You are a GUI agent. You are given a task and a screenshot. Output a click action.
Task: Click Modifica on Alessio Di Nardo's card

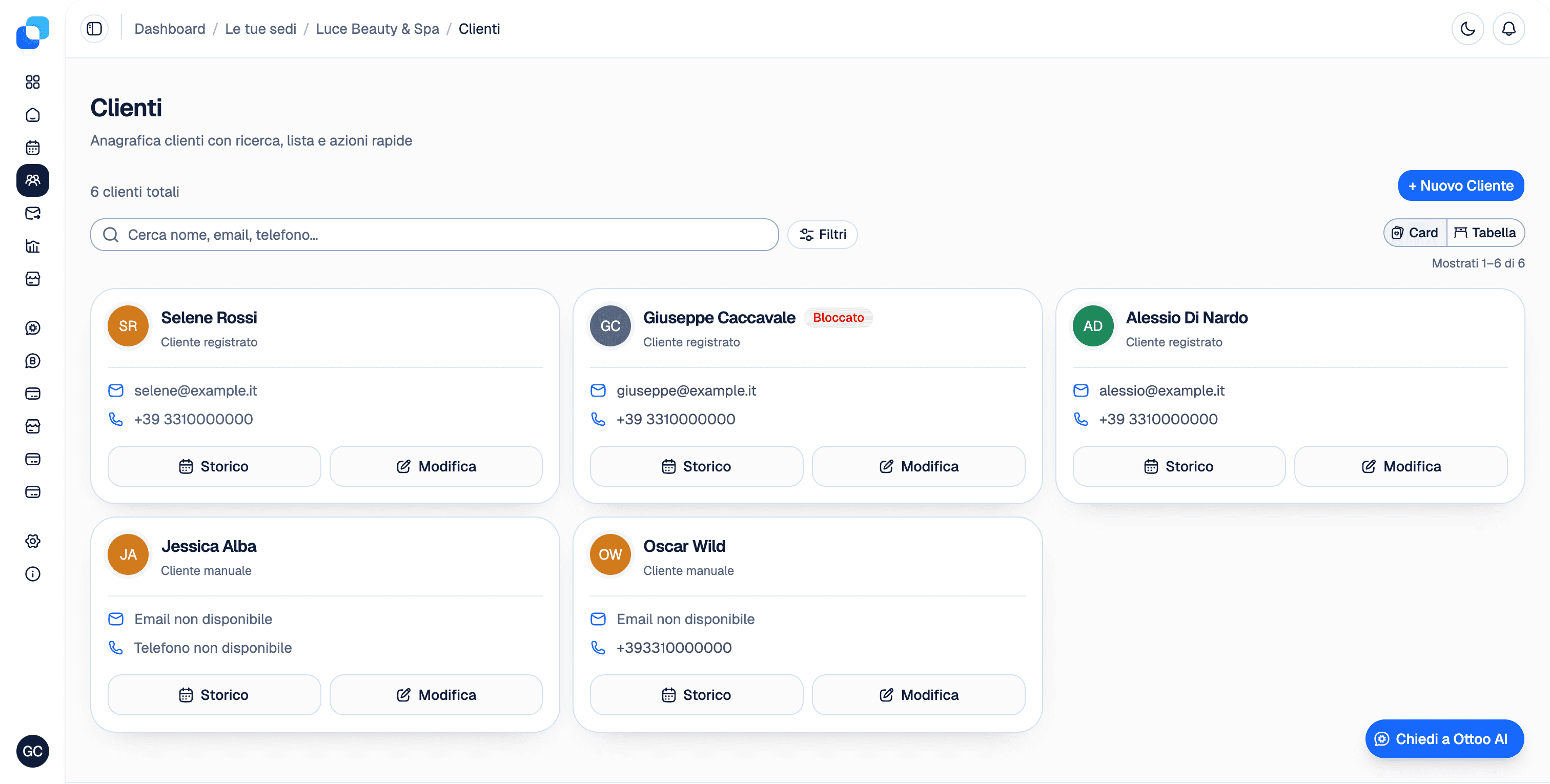[x=1401, y=466]
